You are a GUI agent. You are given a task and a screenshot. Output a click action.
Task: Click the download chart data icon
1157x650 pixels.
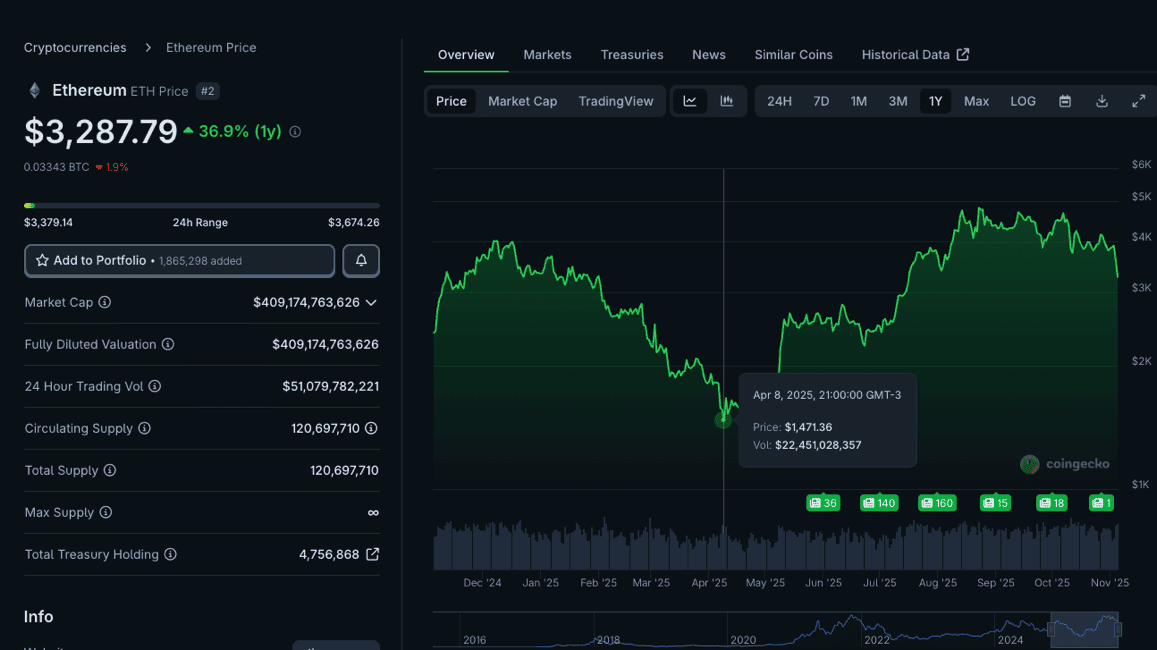(x=1102, y=101)
